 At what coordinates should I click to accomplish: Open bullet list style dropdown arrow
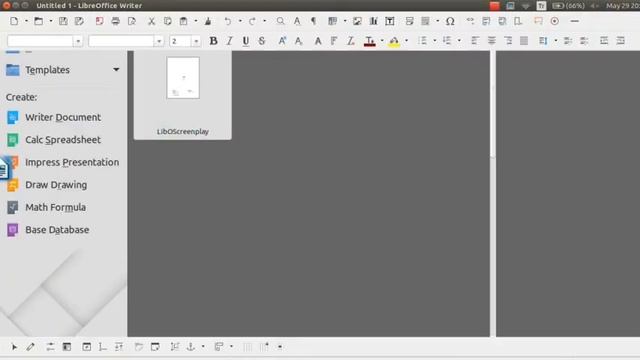435,41
